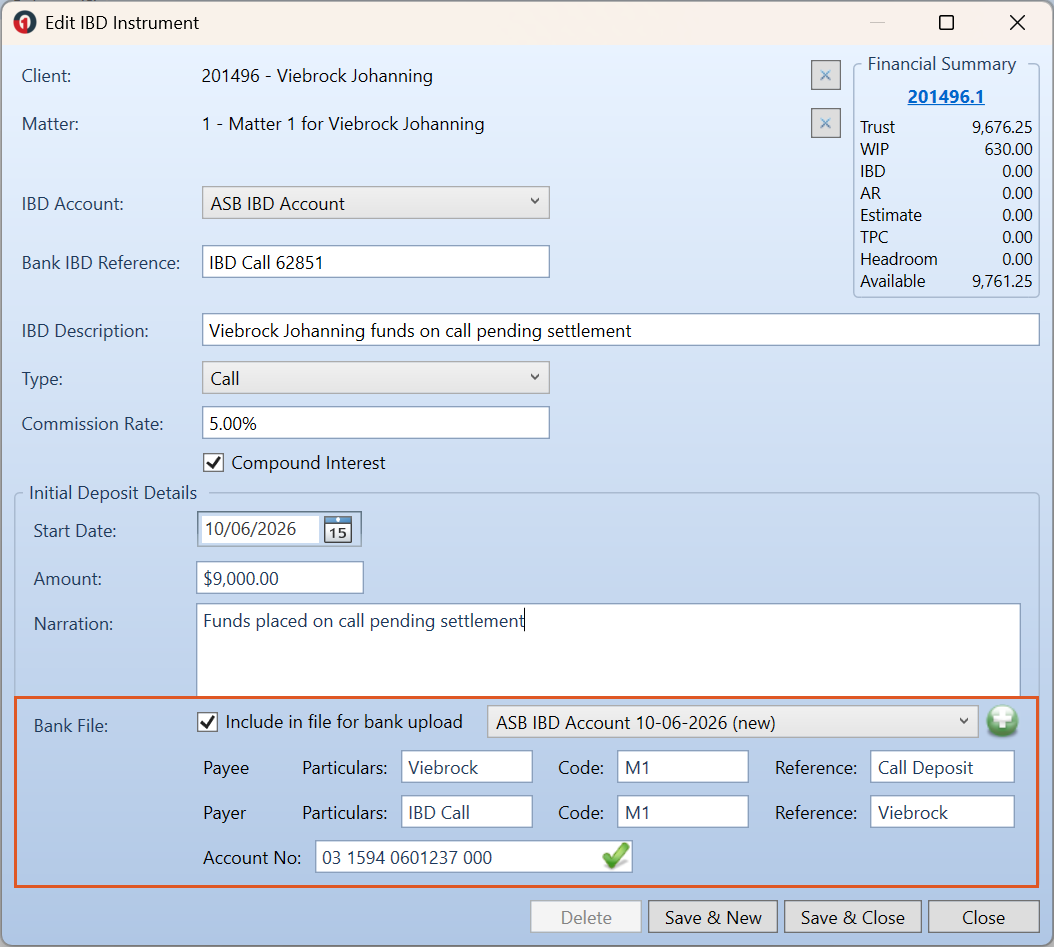Viewport: 1054px width, 947px height.
Task: Expand the Type dropdown showing Call
Action: (376, 378)
